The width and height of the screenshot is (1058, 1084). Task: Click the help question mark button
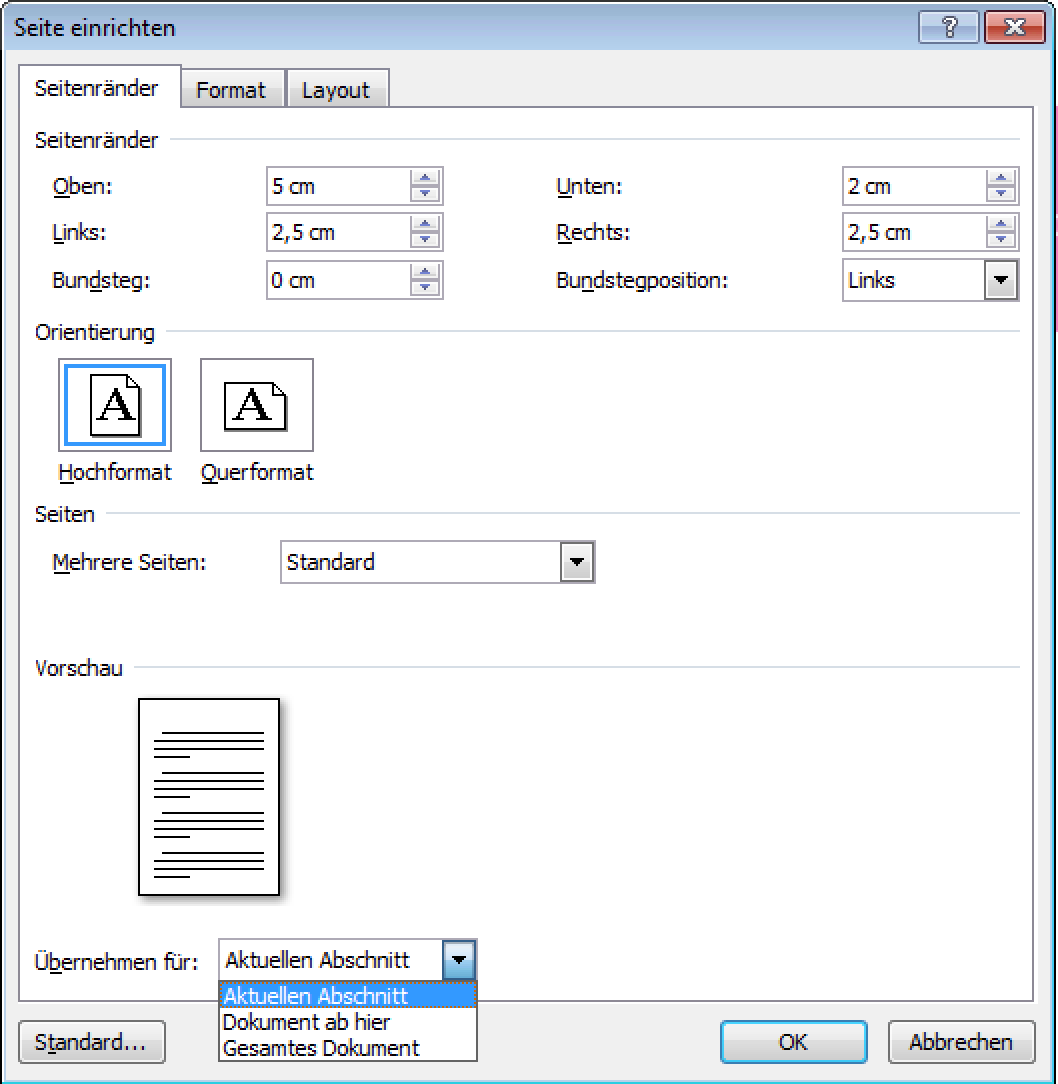[x=948, y=27]
